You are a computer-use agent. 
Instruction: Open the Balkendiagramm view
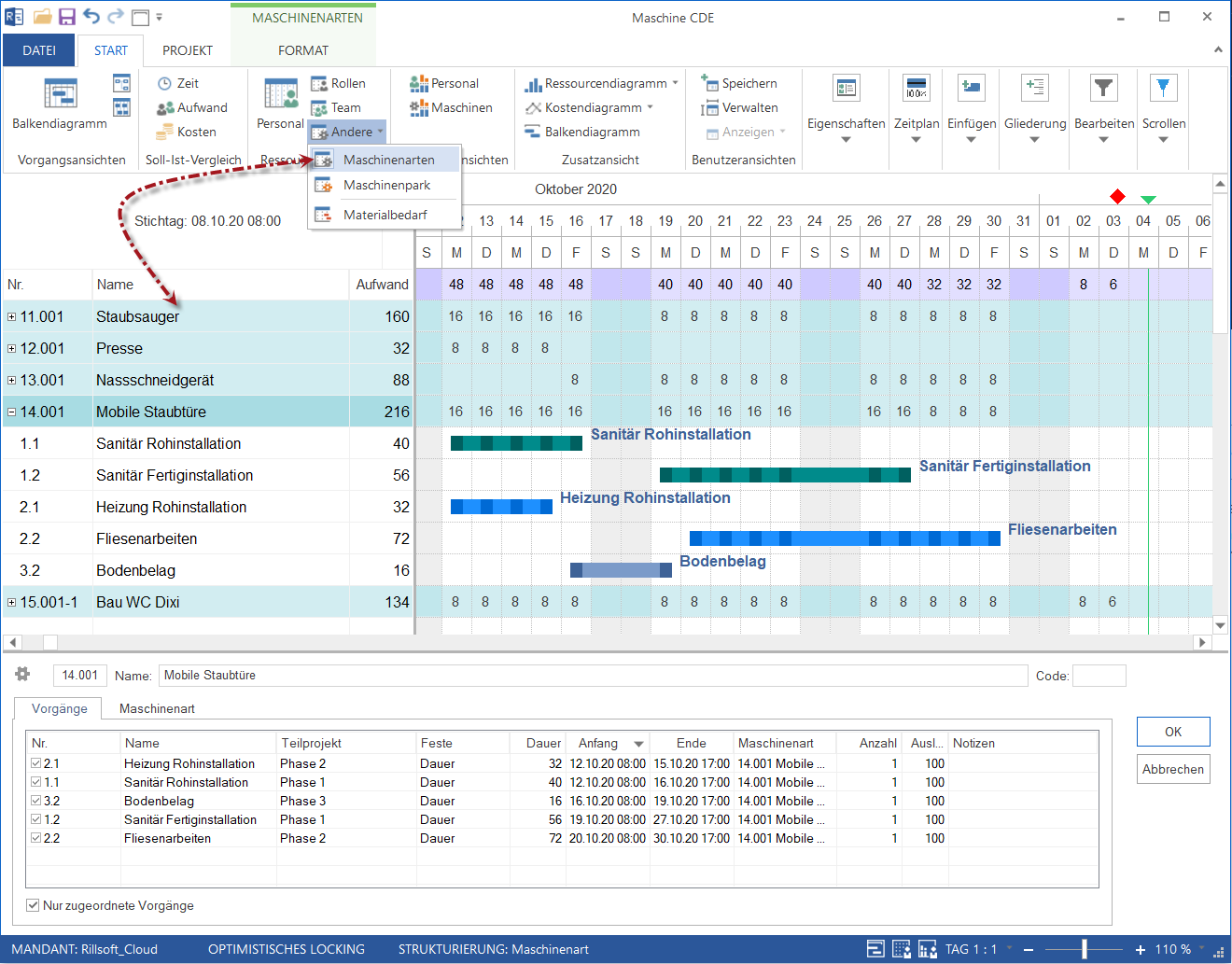point(59,104)
